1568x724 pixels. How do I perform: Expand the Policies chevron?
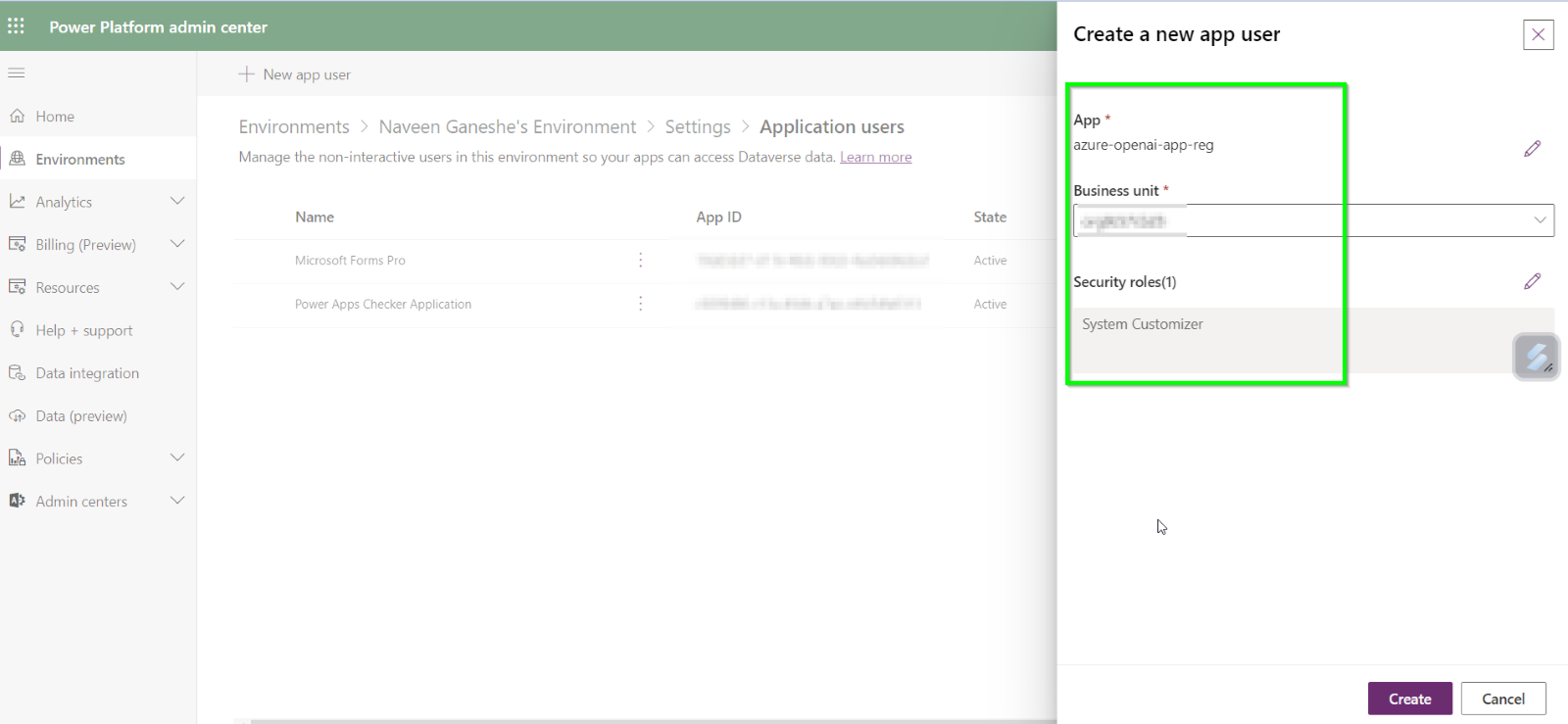pyautogui.click(x=177, y=458)
